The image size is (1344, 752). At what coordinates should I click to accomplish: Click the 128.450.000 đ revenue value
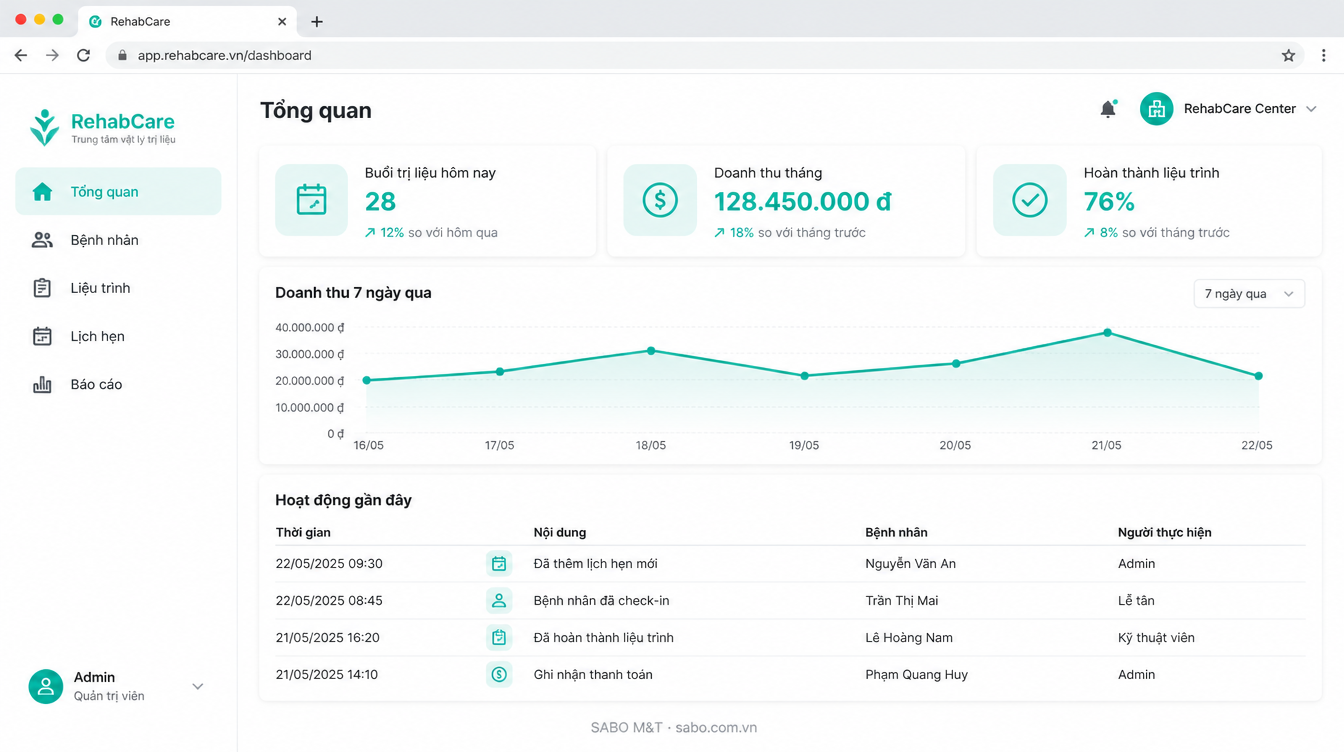(802, 202)
